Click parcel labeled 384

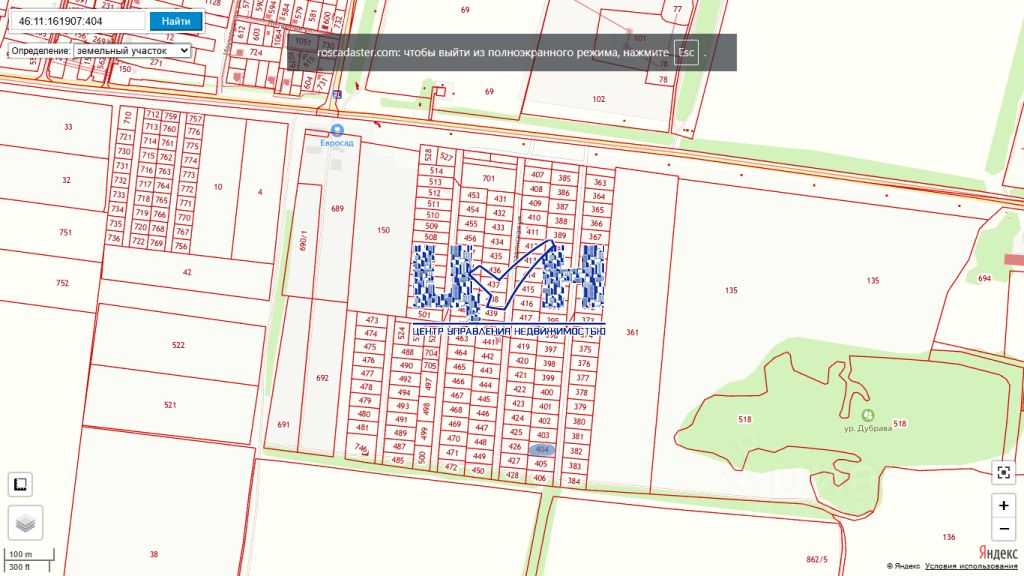point(574,481)
